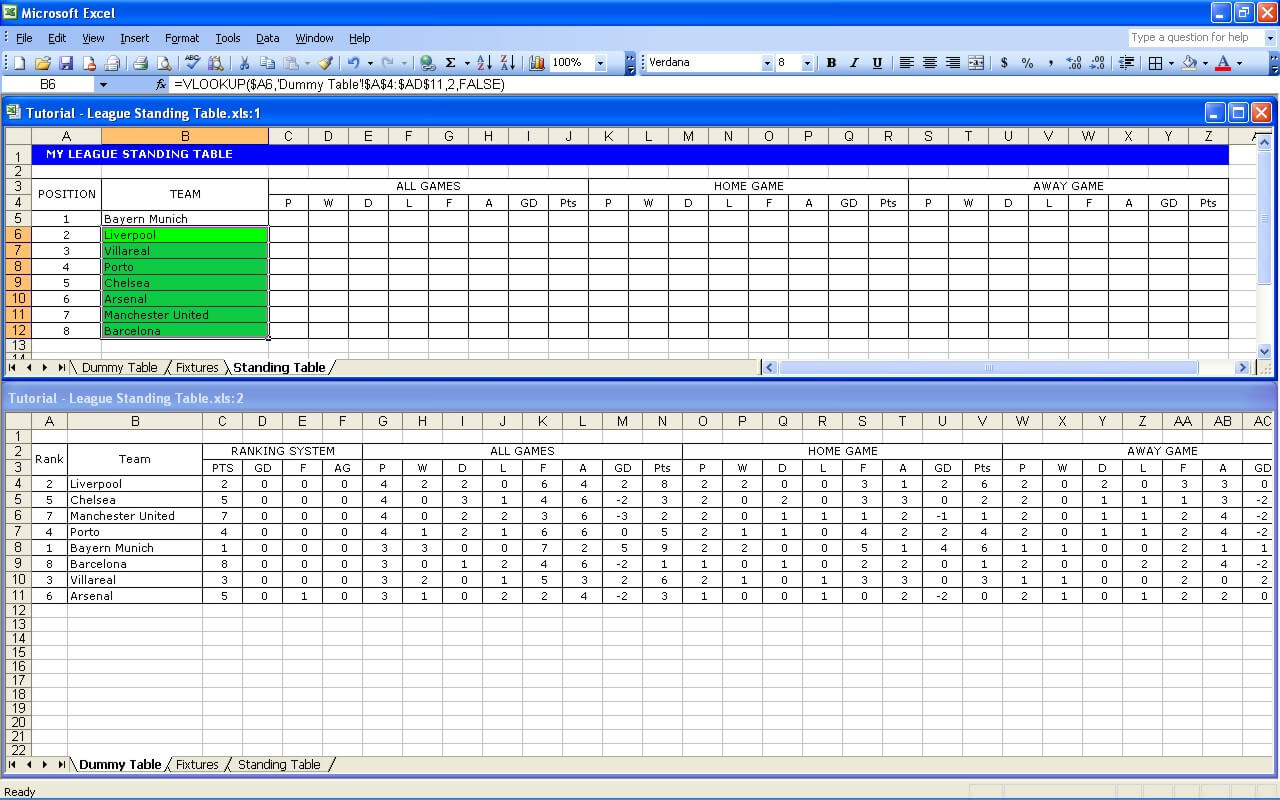The width and height of the screenshot is (1280, 800).
Task: Open the Font Color dropdown arrow
Action: point(1239,63)
